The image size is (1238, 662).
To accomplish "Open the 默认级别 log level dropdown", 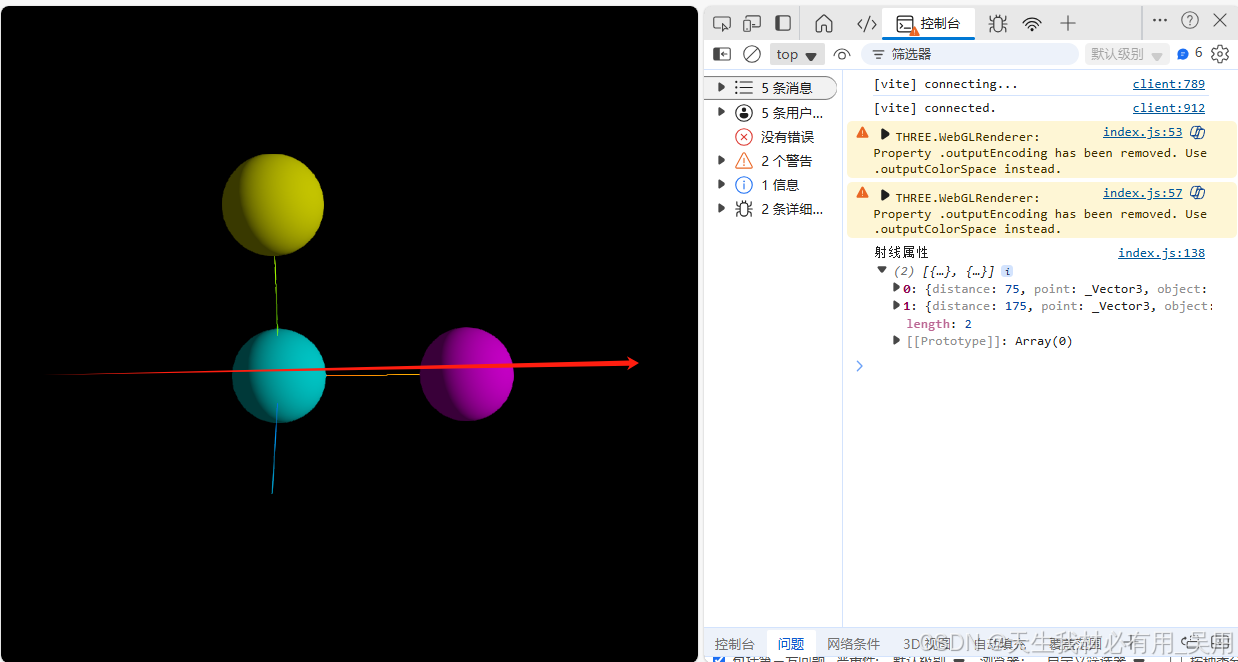I will coord(1127,54).
